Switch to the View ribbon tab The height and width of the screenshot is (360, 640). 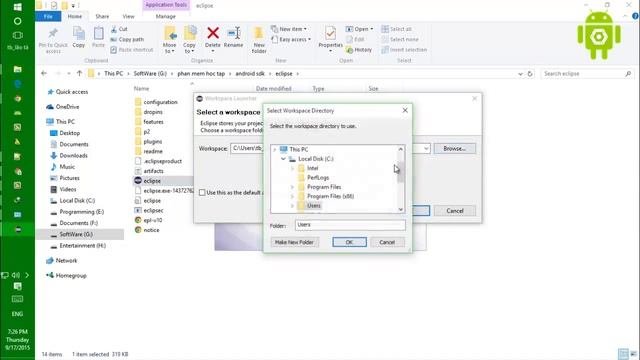(x=128, y=16)
